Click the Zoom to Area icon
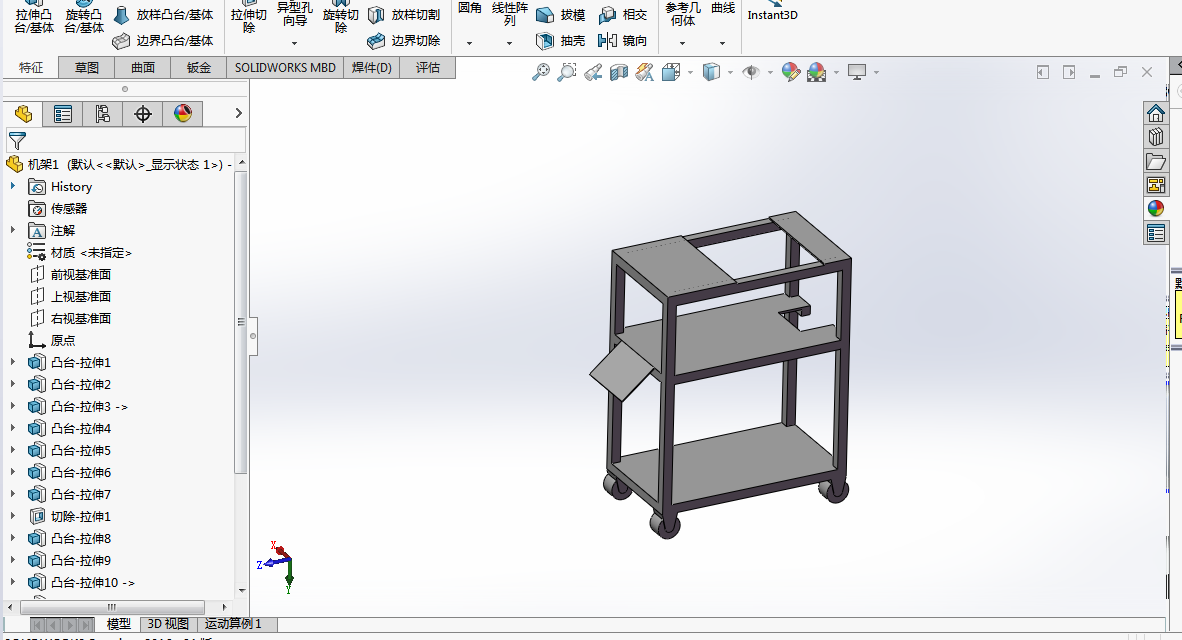Image resolution: width=1182 pixels, height=640 pixels. (x=566, y=72)
